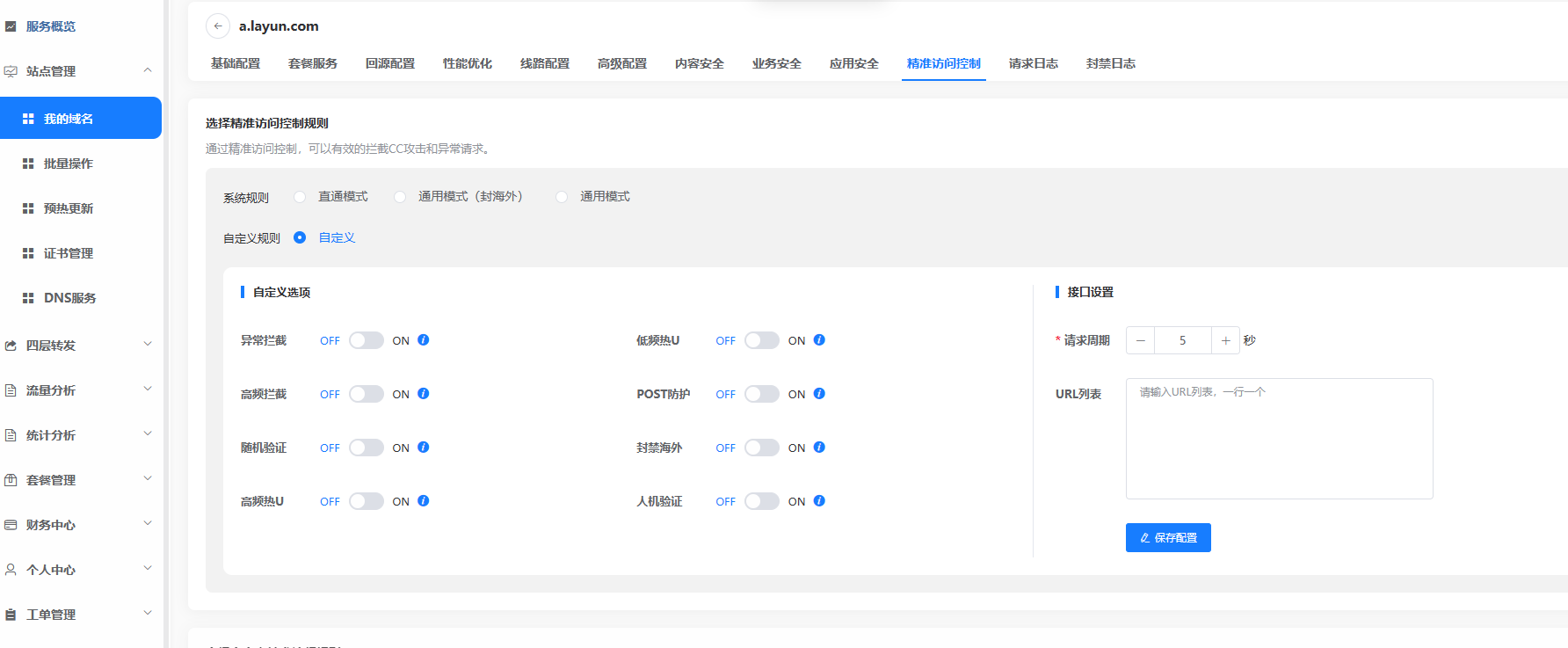Expand the 财务中心 sidebar menu
Viewport: 1568px width, 648px height.
pos(79,525)
